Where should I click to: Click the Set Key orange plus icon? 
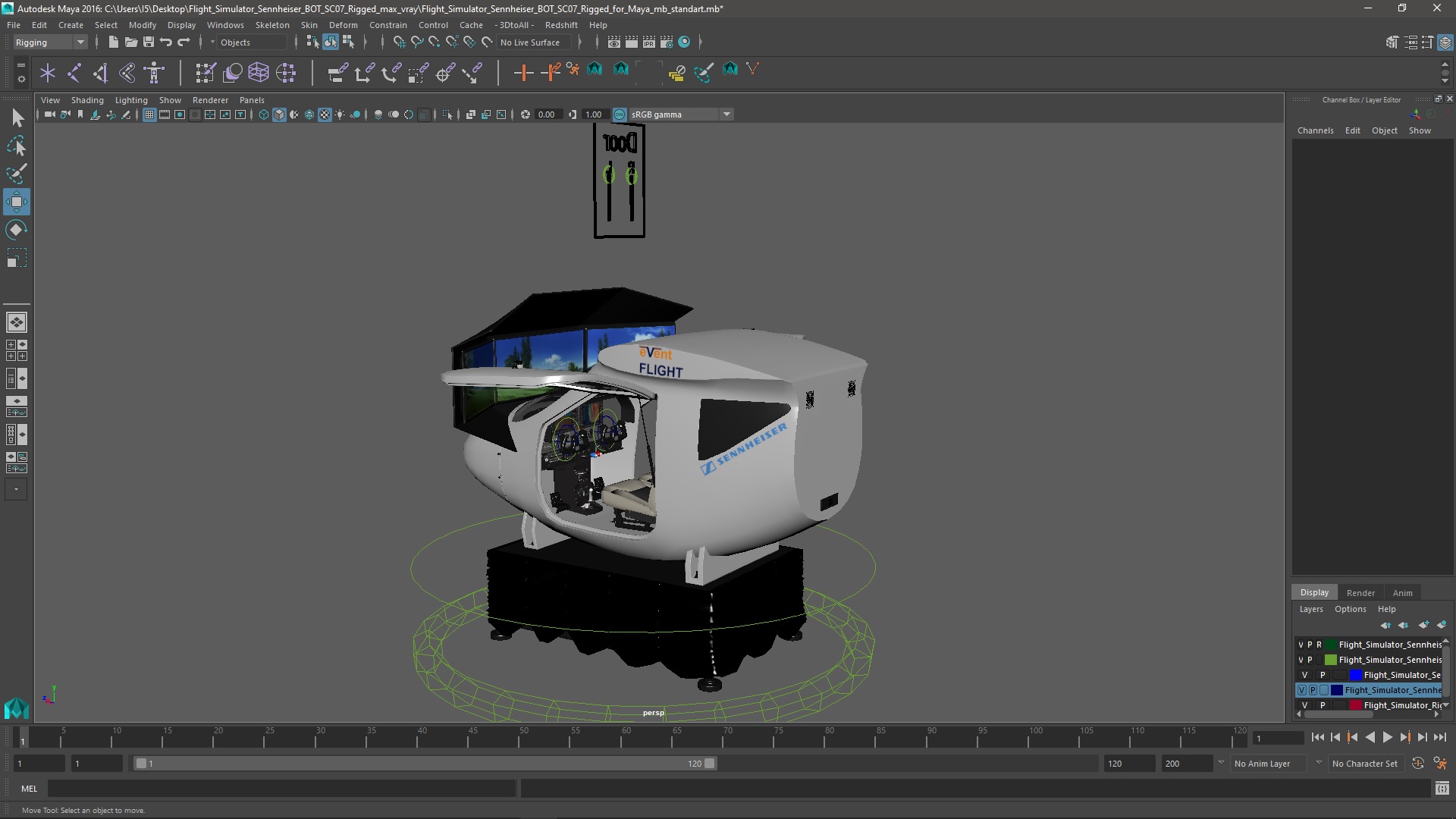coord(523,73)
